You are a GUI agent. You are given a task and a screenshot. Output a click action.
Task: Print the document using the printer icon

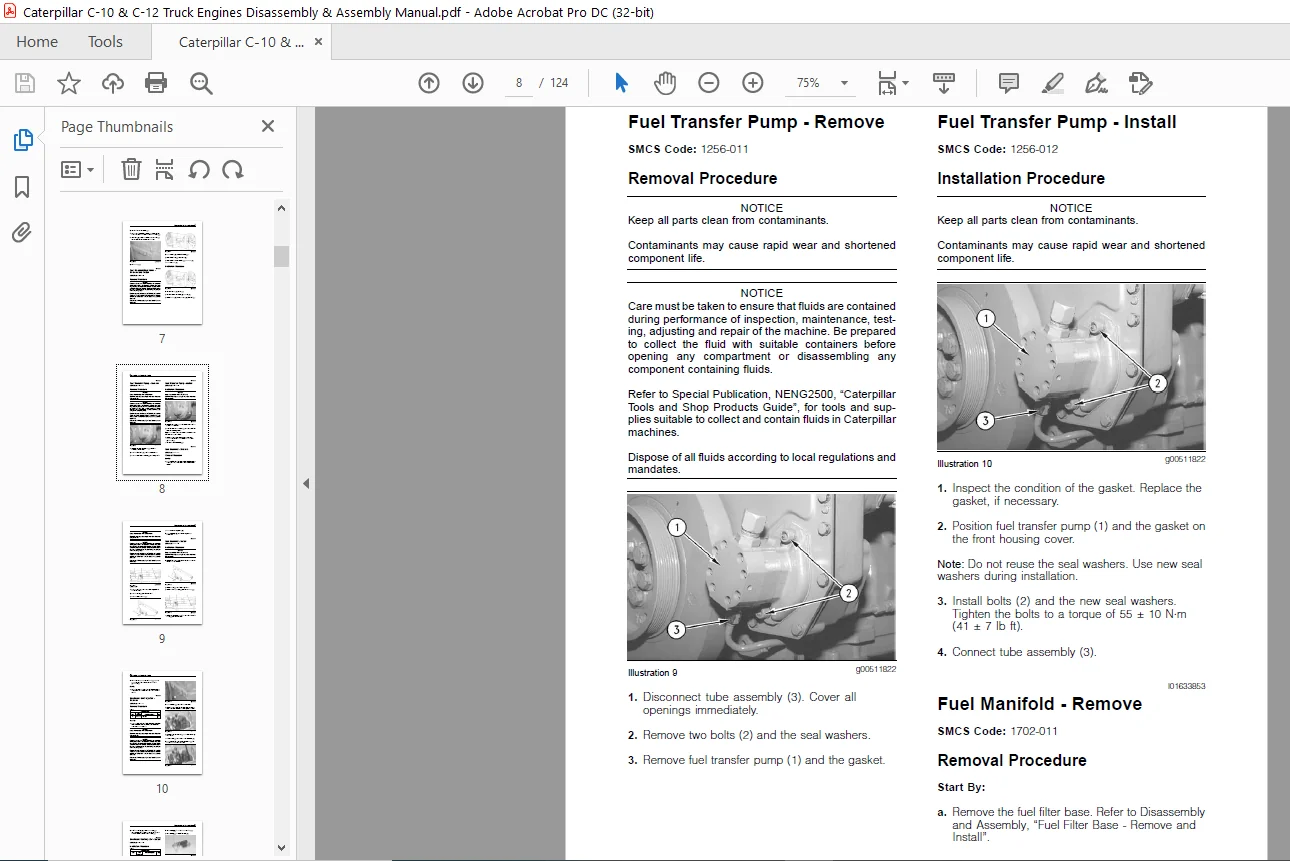[157, 83]
